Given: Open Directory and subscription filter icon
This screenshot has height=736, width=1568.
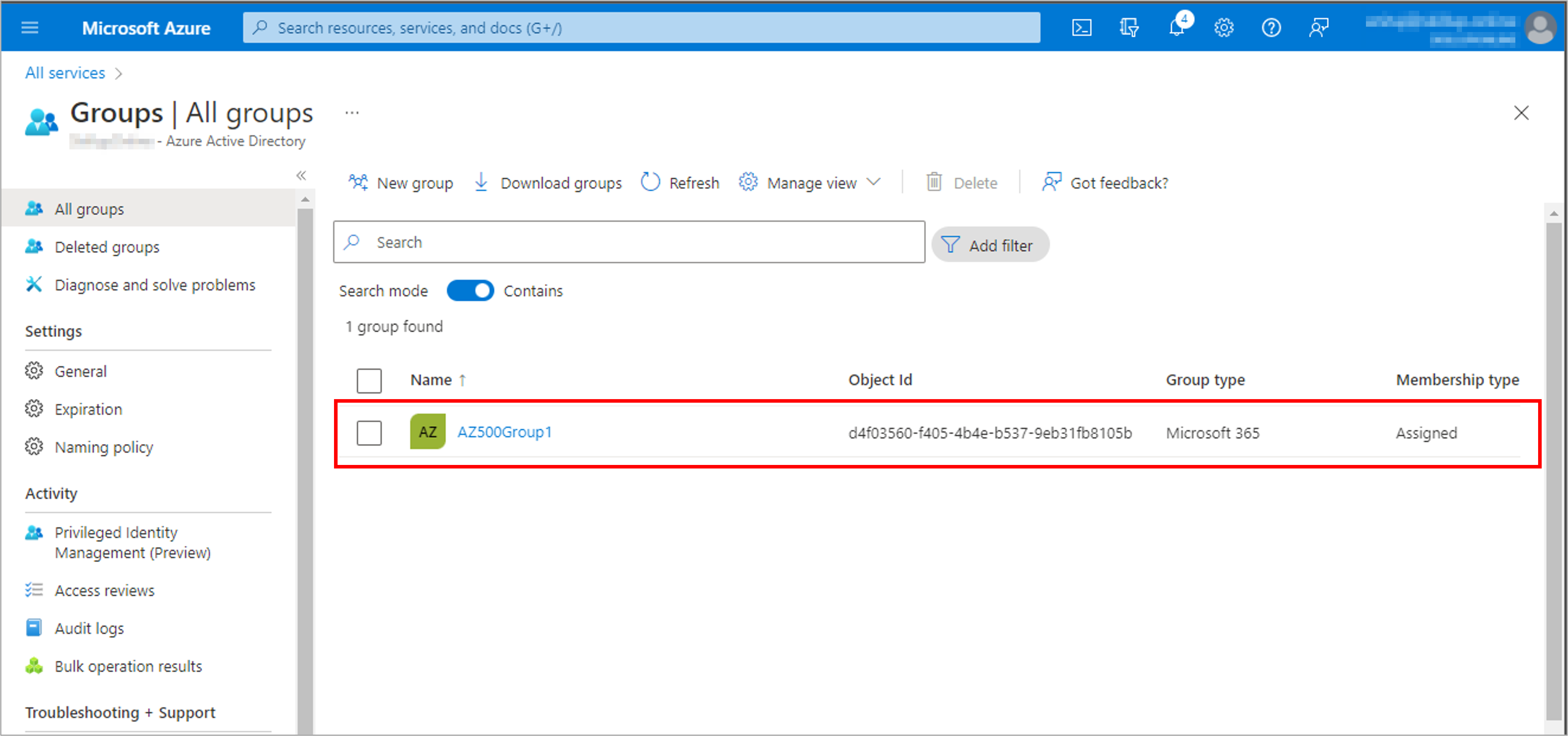Looking at the screenshot, I should point(1129,27).
